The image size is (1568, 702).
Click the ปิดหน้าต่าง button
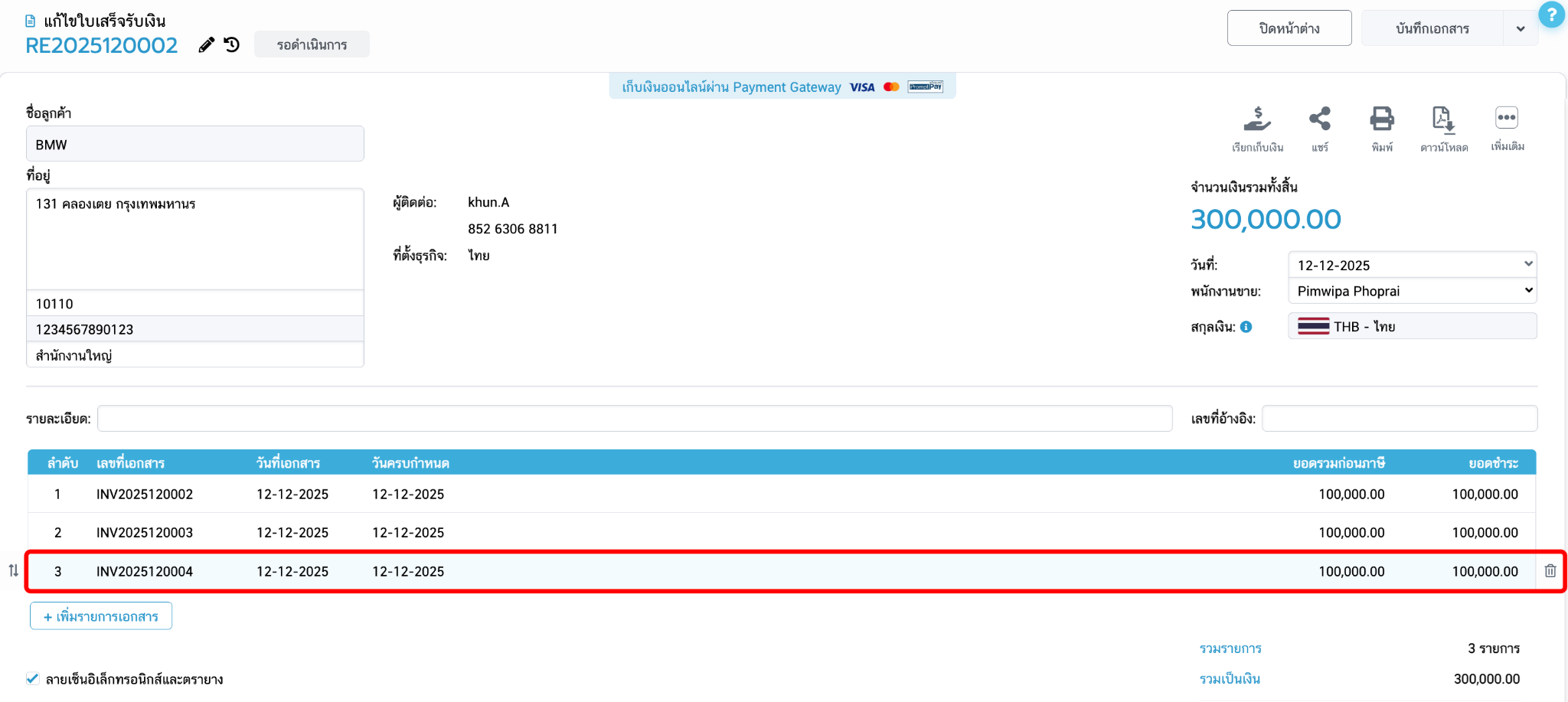click(x=1289, y=28)
